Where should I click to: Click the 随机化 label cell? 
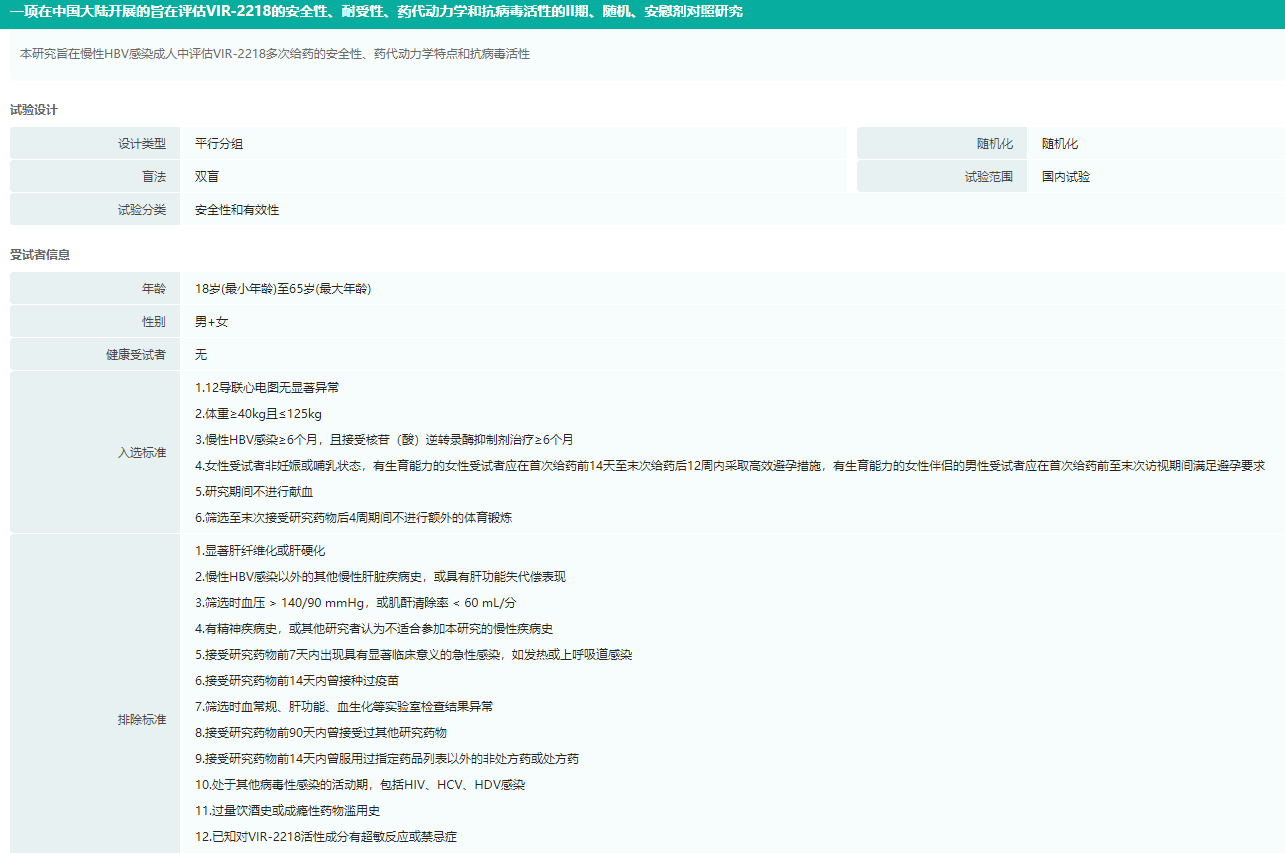(942, 144)
